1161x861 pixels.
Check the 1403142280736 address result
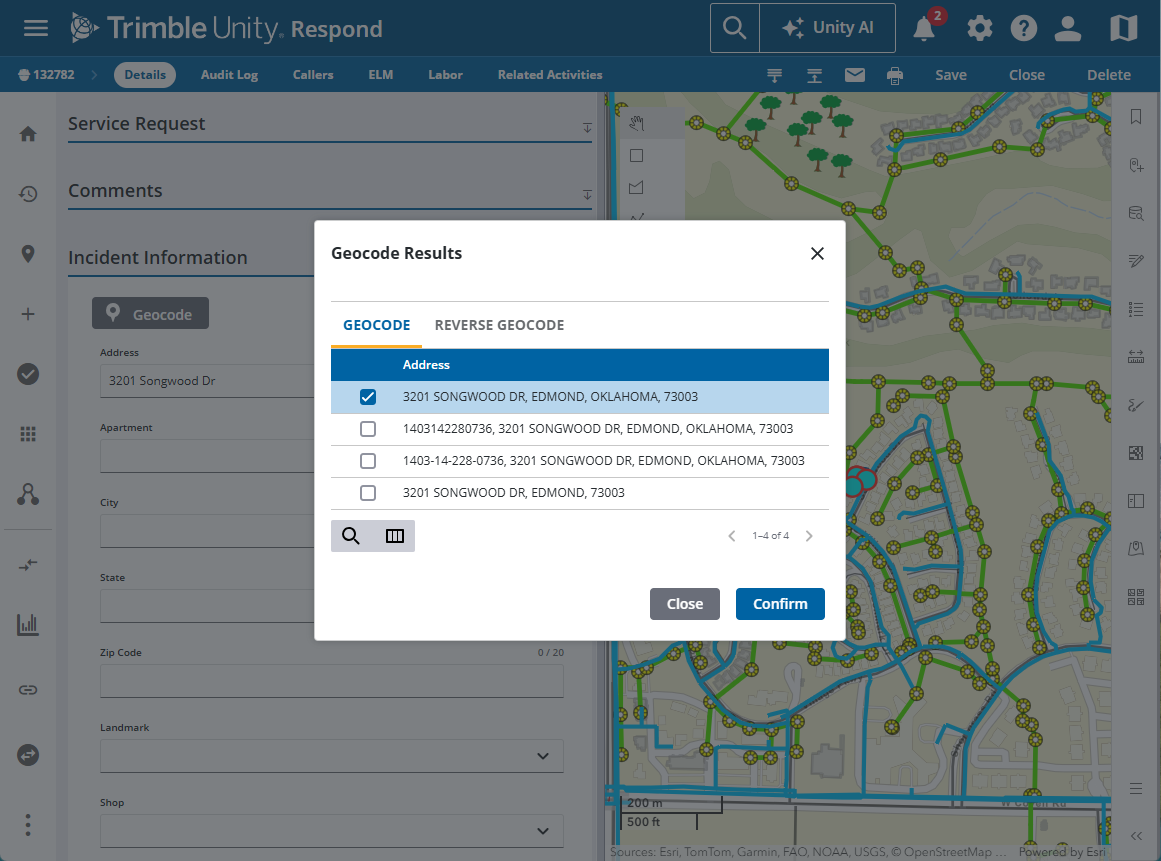[368, 429]
